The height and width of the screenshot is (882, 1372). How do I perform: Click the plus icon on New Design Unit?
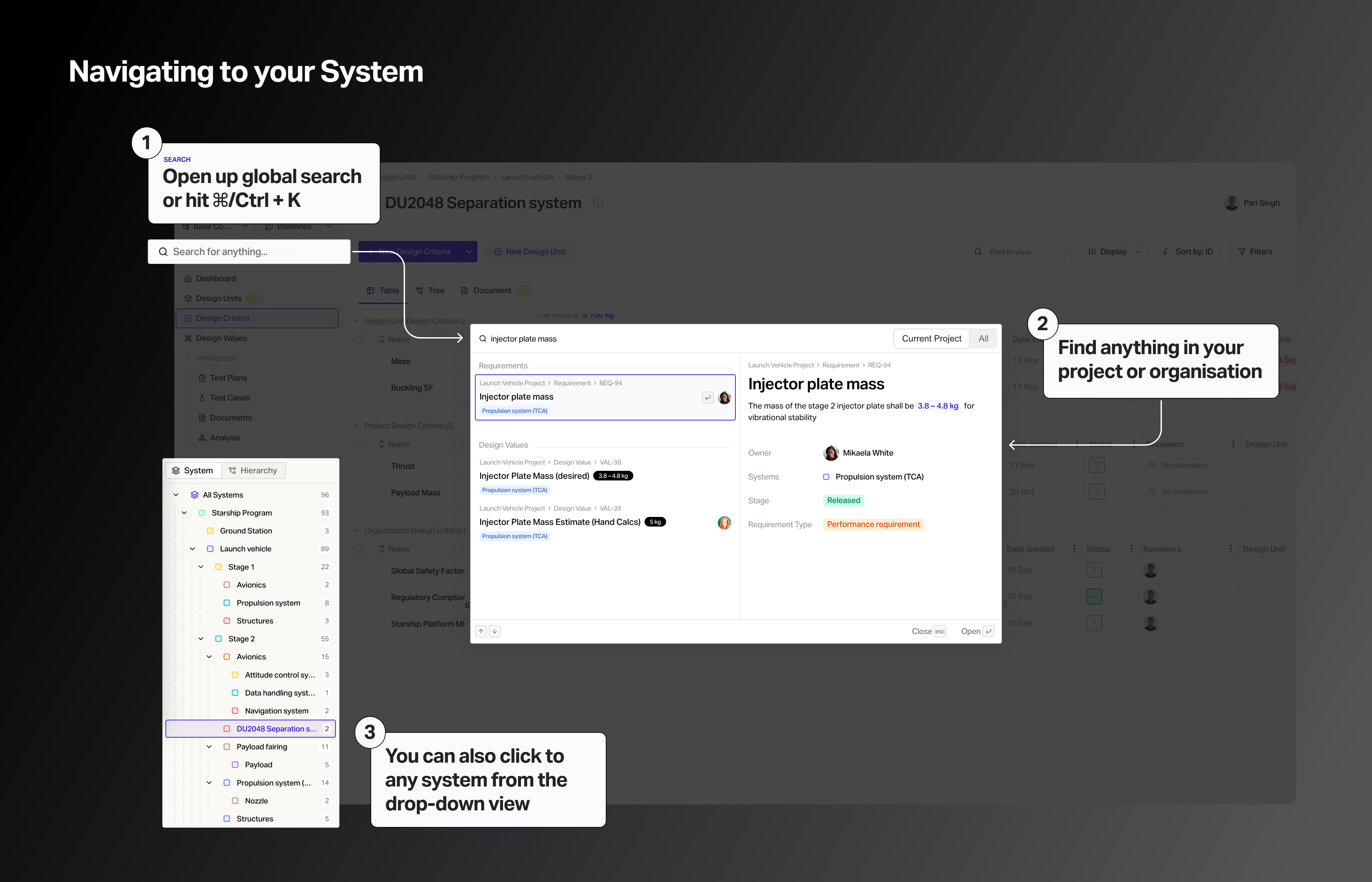(498, 251)
